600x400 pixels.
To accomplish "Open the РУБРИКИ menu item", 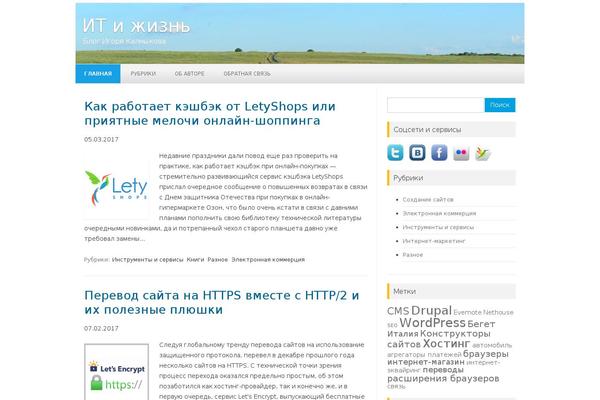I will coord(143,73).
